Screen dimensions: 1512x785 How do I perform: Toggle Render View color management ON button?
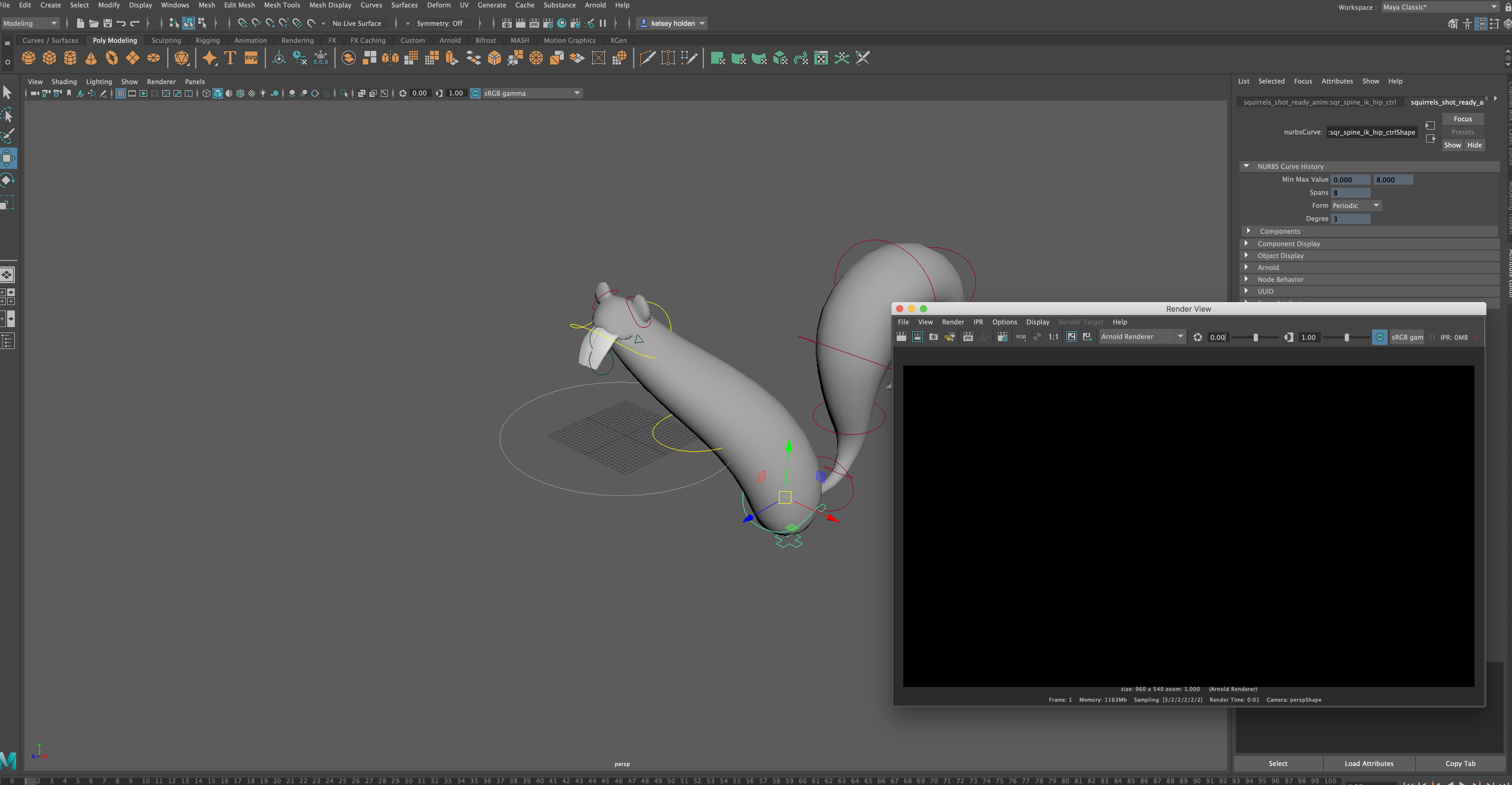1379,337
